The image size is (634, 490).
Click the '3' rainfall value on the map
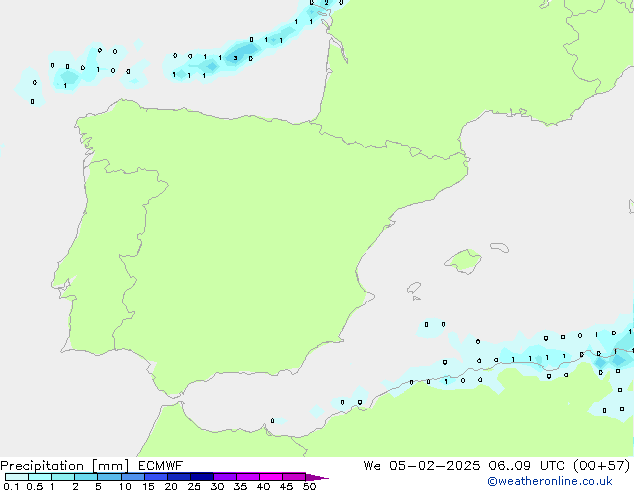point(235,58)
